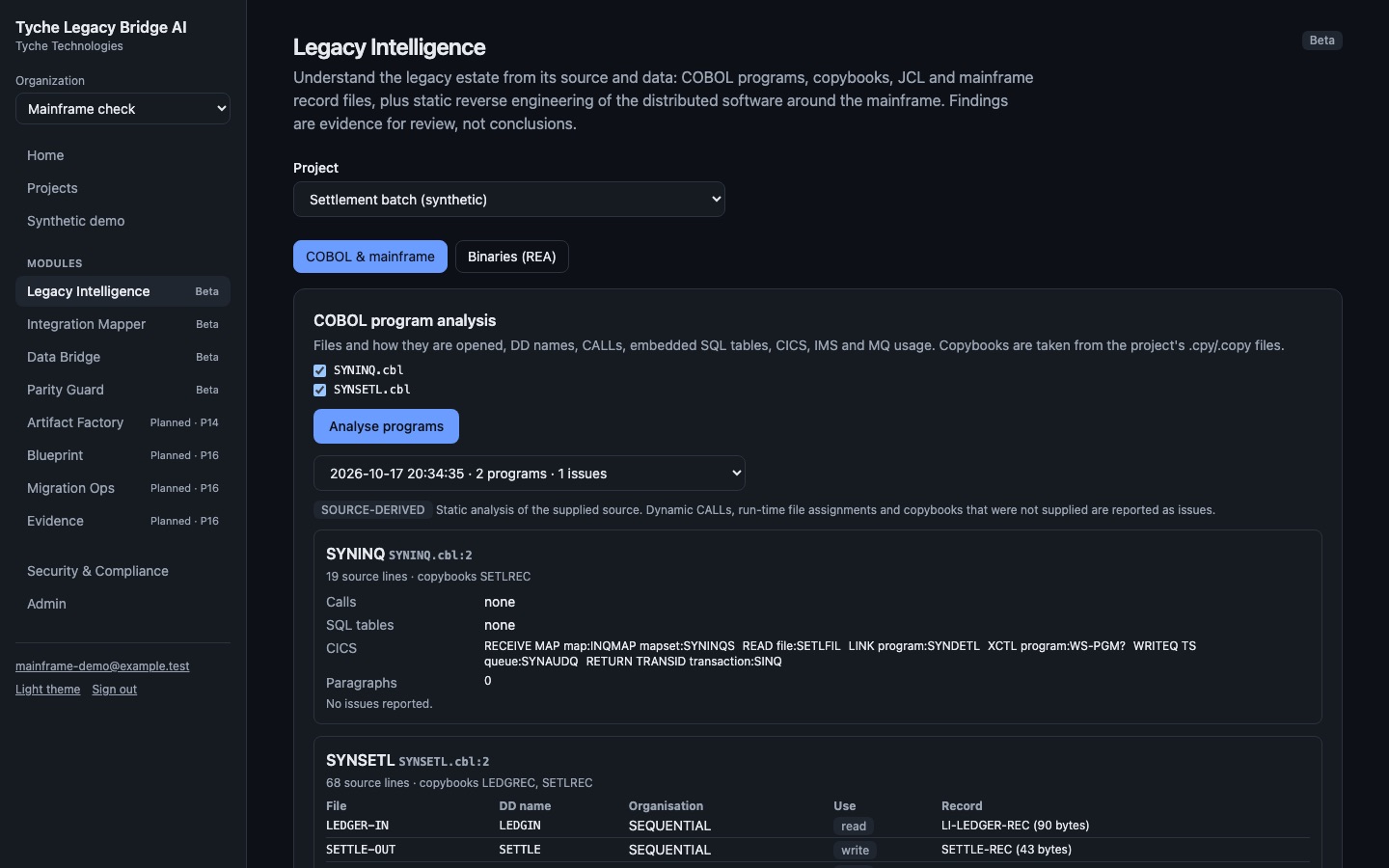
Task: Open the Integration Mapper module
Action: 123,324
